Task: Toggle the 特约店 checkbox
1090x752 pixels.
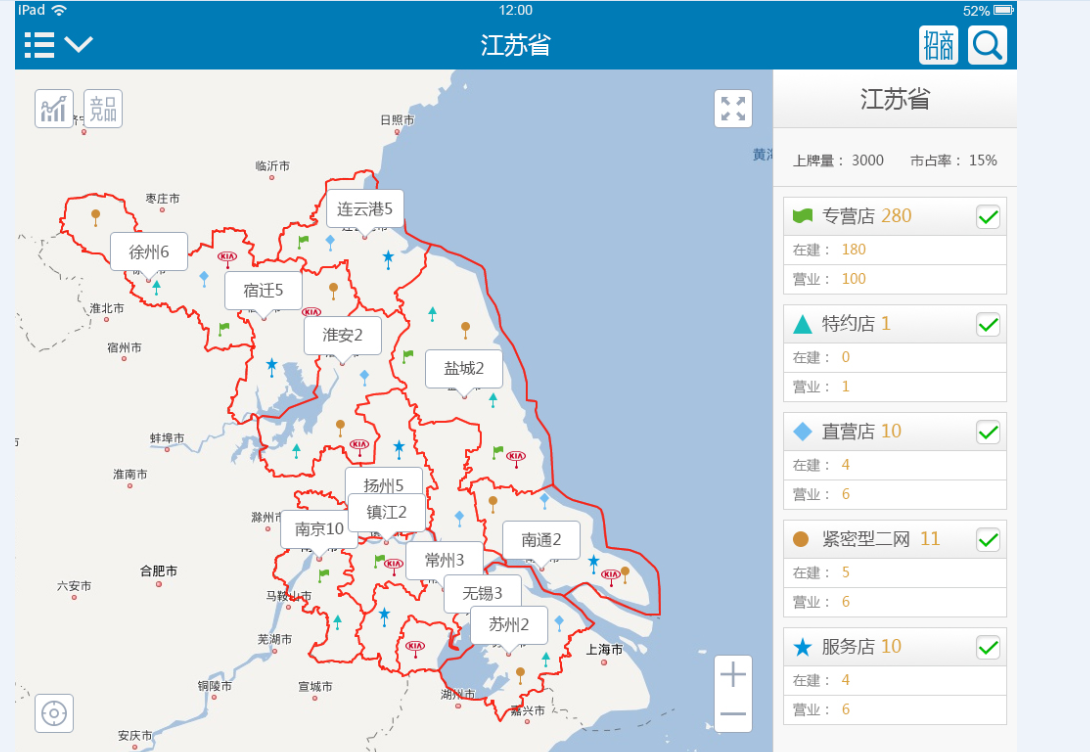Action: 988,325
